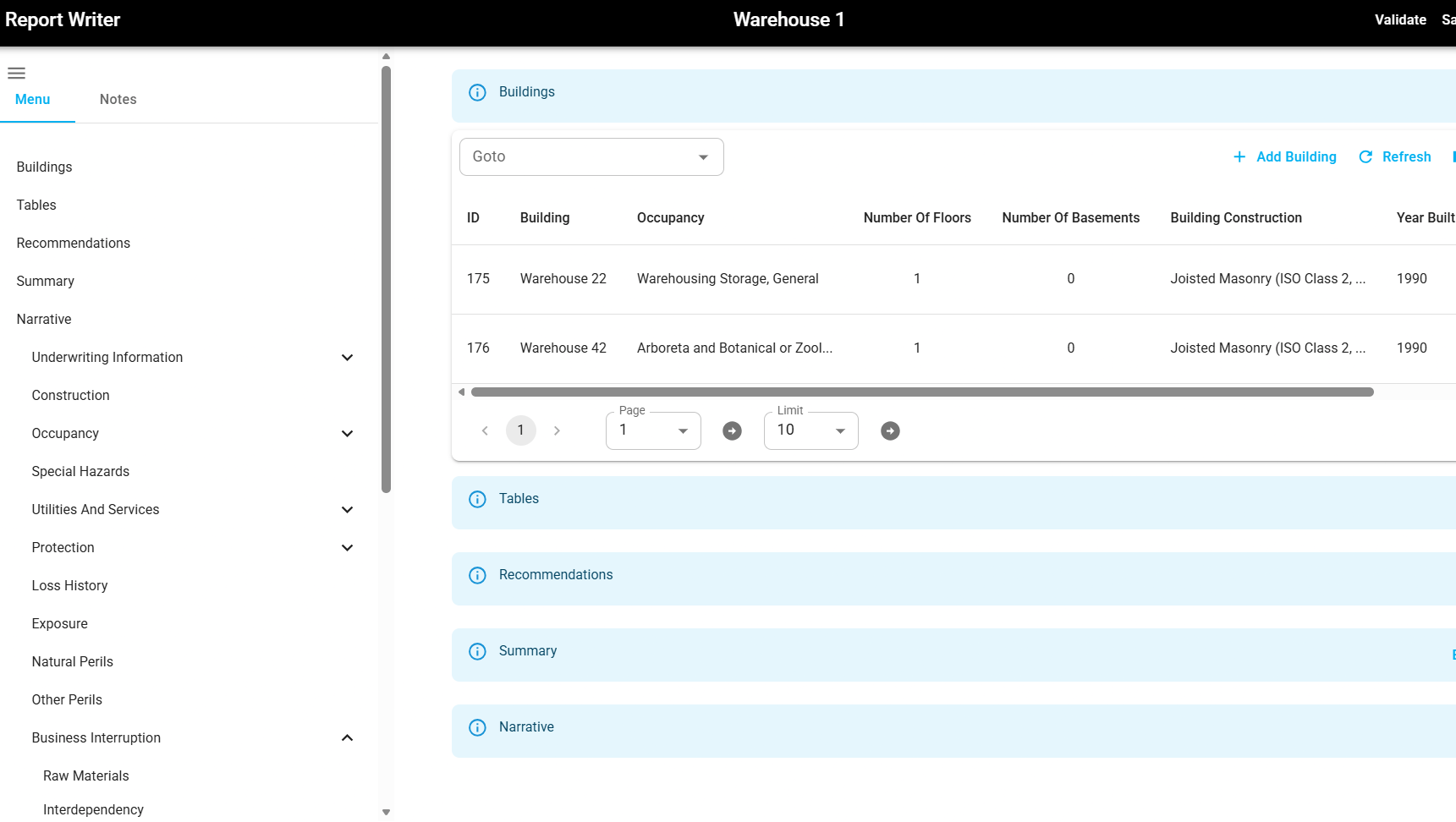This screenshot has height=822, width=1456.
Task: Expand the Summary section header
Action: 953,655
